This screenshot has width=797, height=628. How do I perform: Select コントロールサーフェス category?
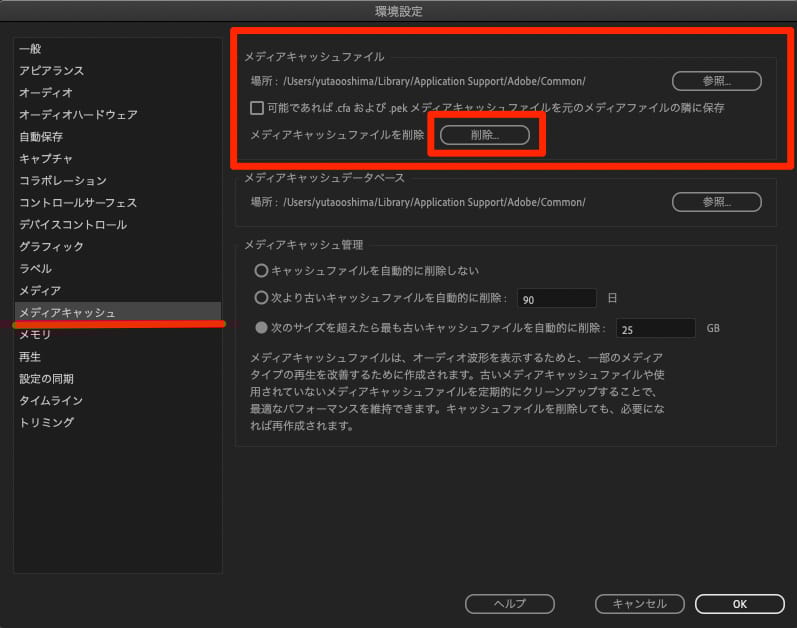click(x=78, y=203)
